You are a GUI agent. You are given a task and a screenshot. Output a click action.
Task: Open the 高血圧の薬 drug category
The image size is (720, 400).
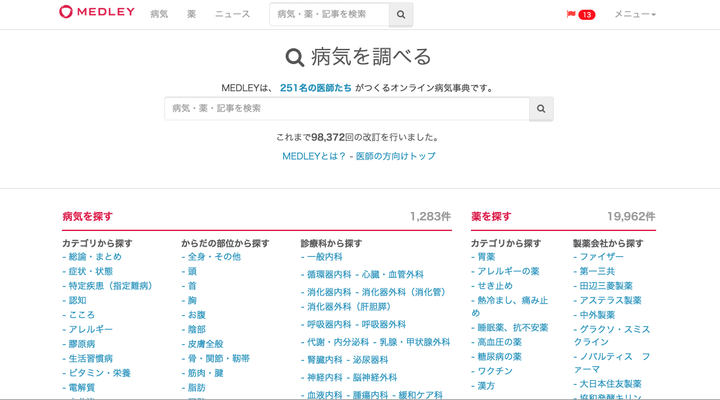[x=500, y=342]
